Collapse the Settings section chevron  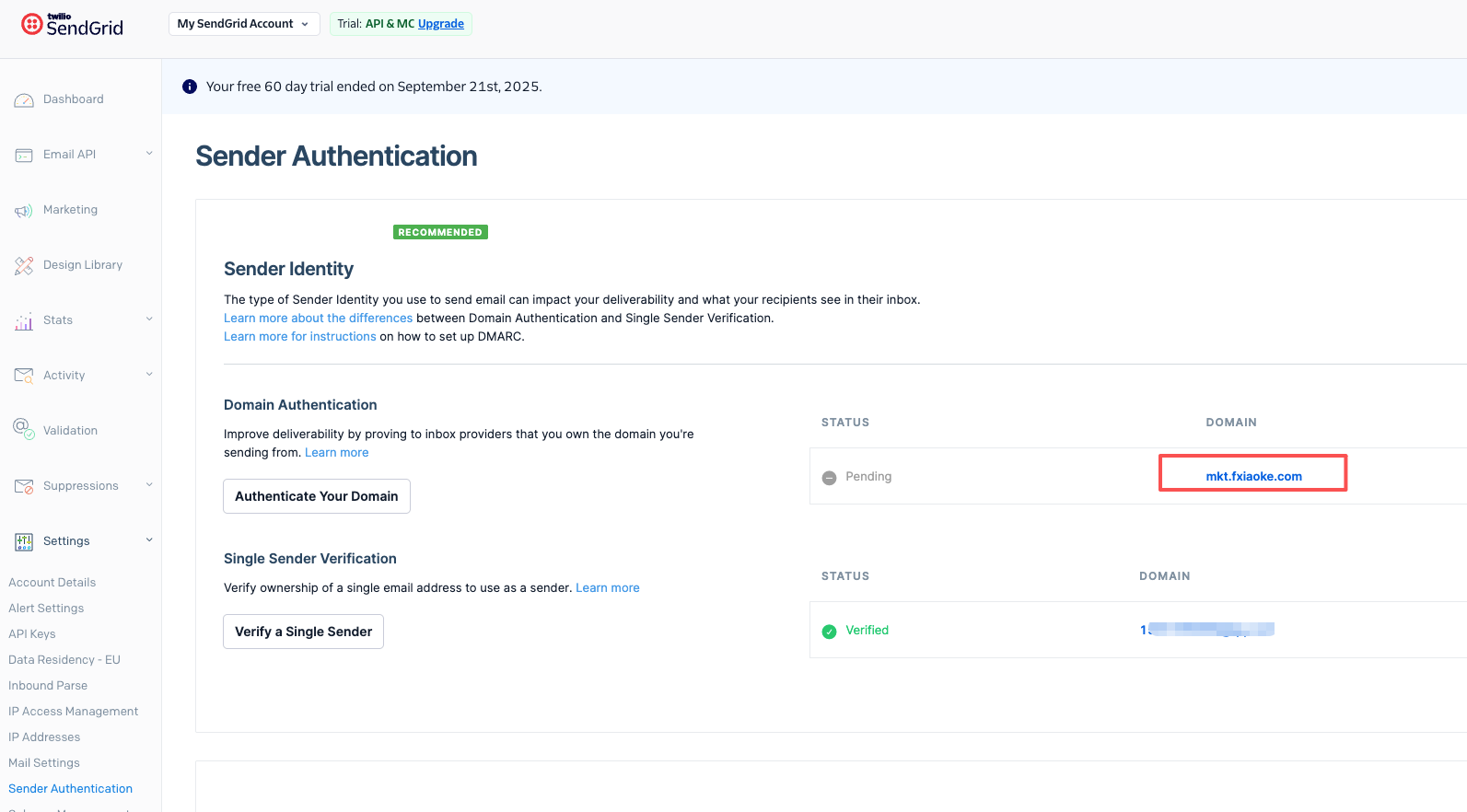pos(149,540)
